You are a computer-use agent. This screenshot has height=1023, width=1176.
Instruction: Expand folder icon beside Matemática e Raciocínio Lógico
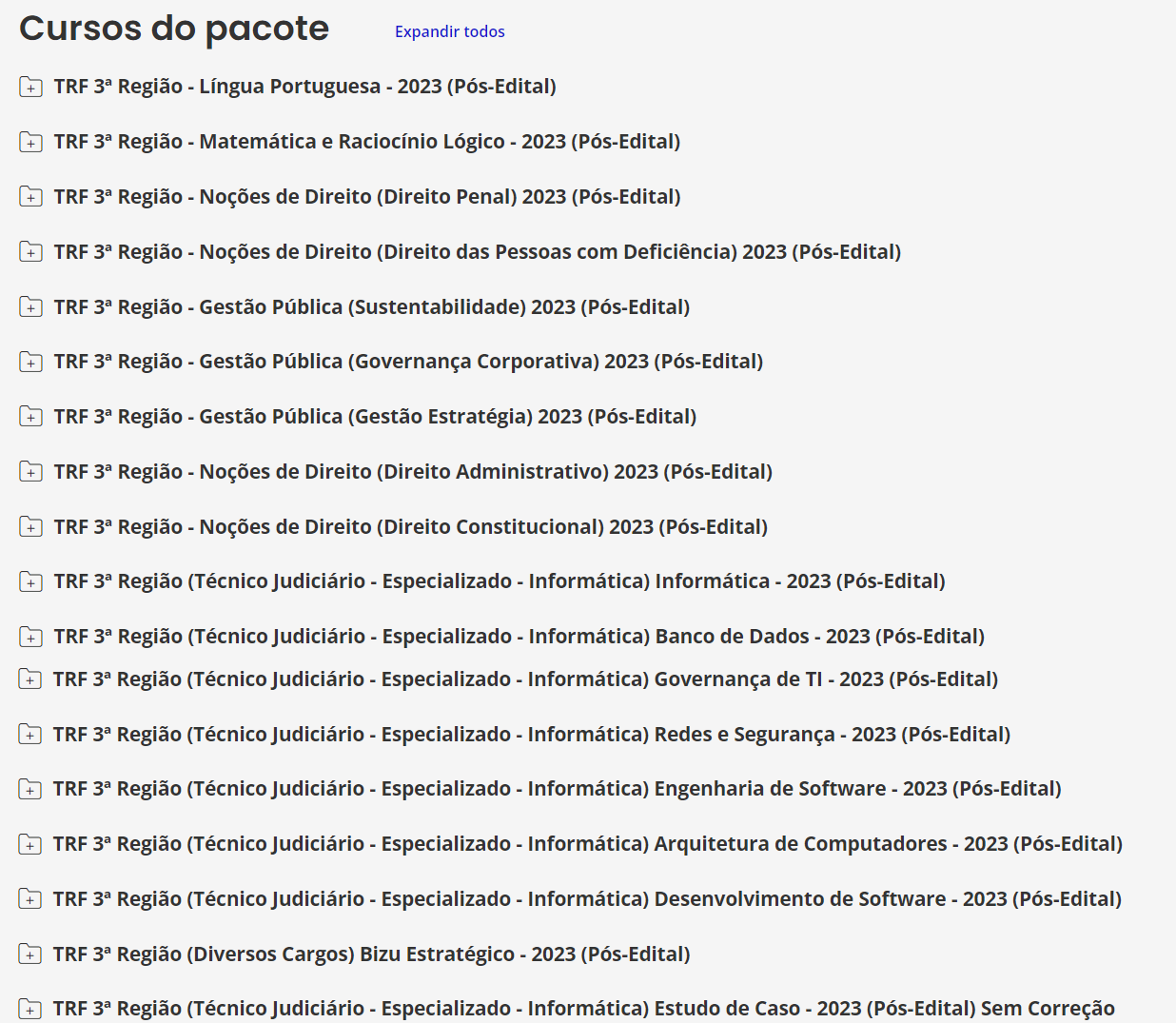30,143
